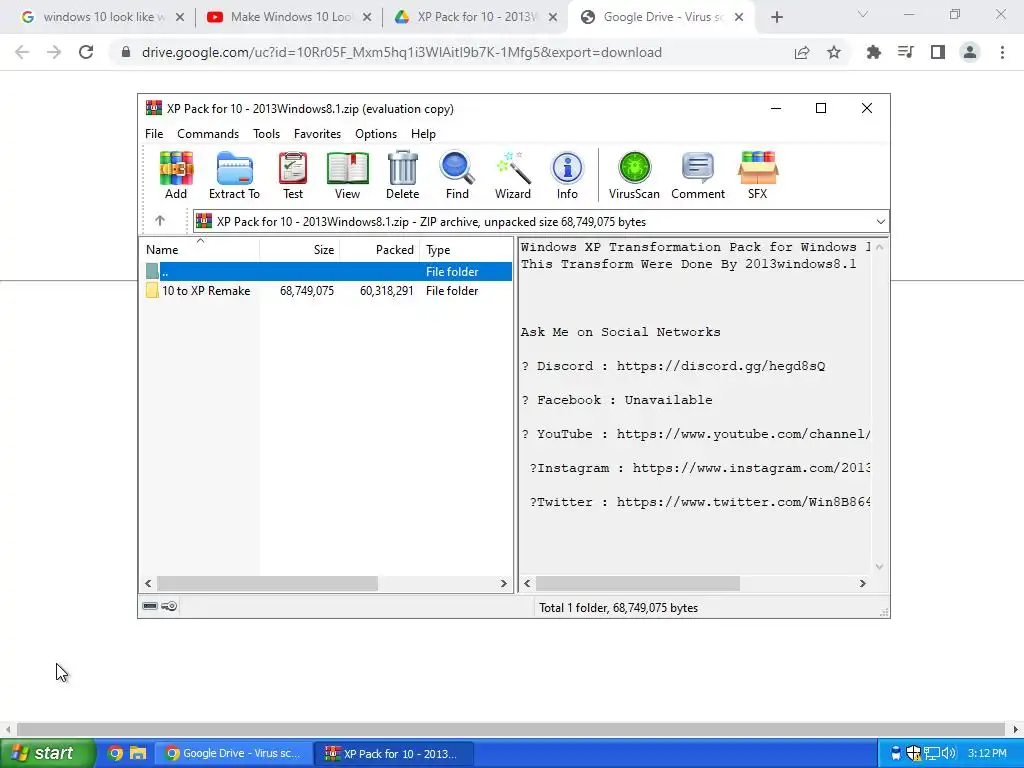Click the Find magnifier icon
This screenshot has width=1024, height=768.
457,175
